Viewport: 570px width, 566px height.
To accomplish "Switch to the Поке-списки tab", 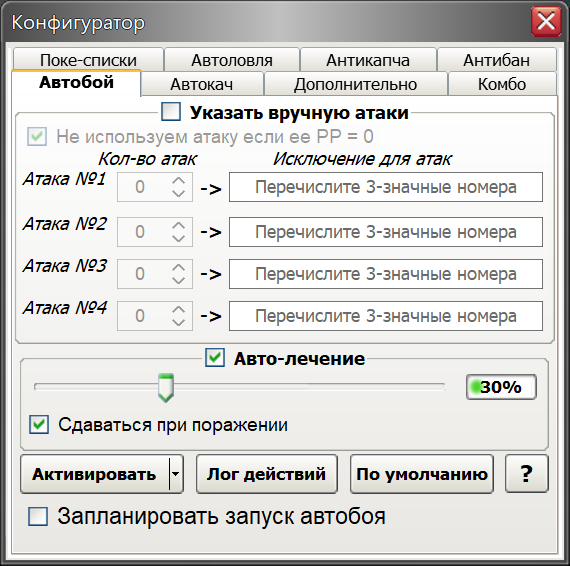I will tap(88, 60).
